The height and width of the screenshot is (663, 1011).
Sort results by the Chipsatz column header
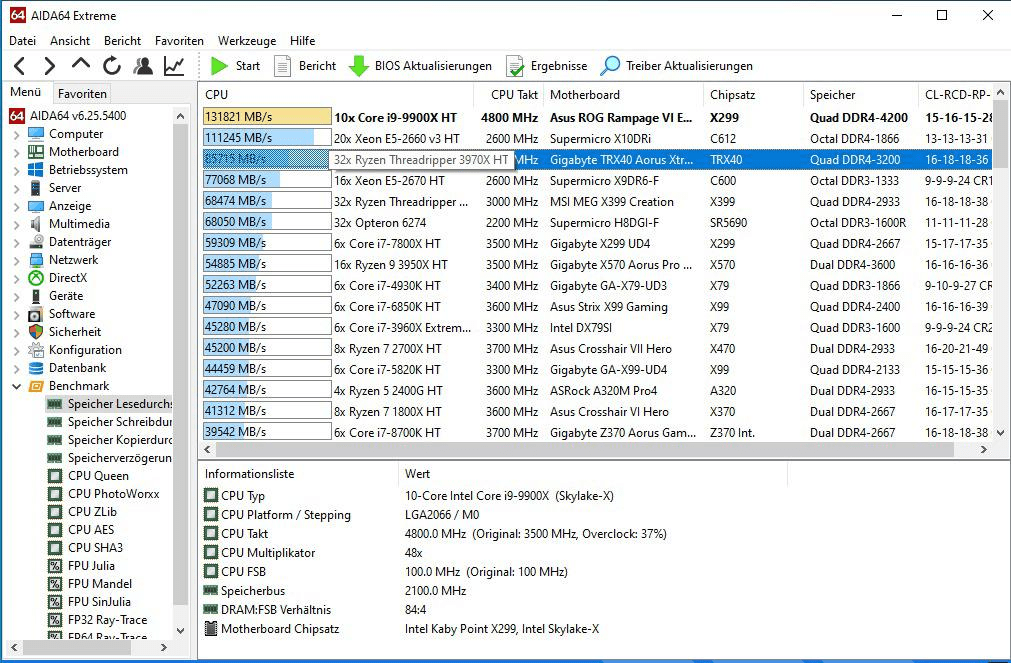click(x=754, y=95)
